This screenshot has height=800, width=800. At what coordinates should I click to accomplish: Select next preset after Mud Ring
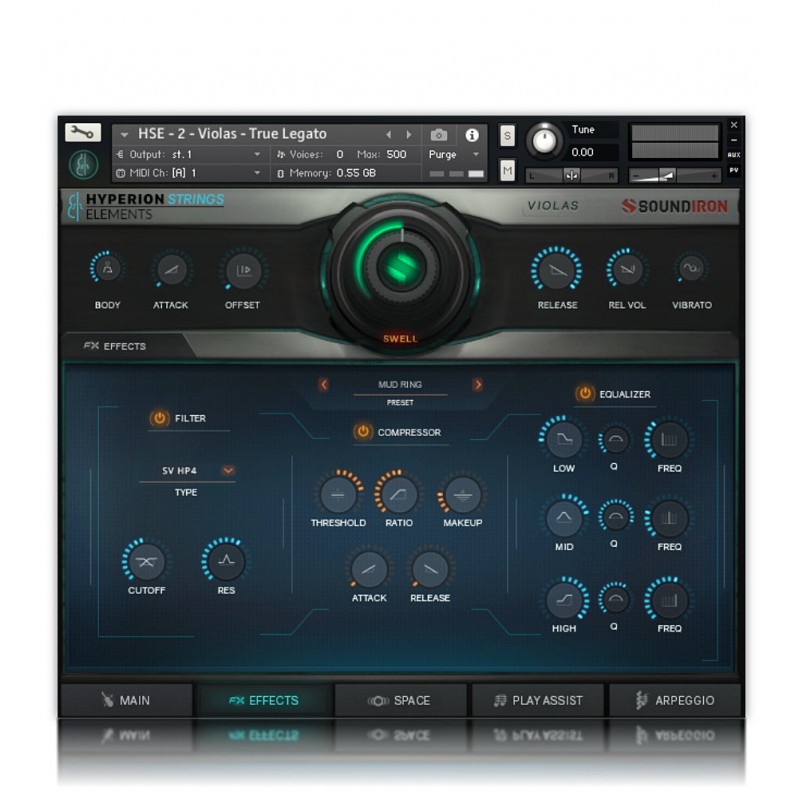point(478,384)
